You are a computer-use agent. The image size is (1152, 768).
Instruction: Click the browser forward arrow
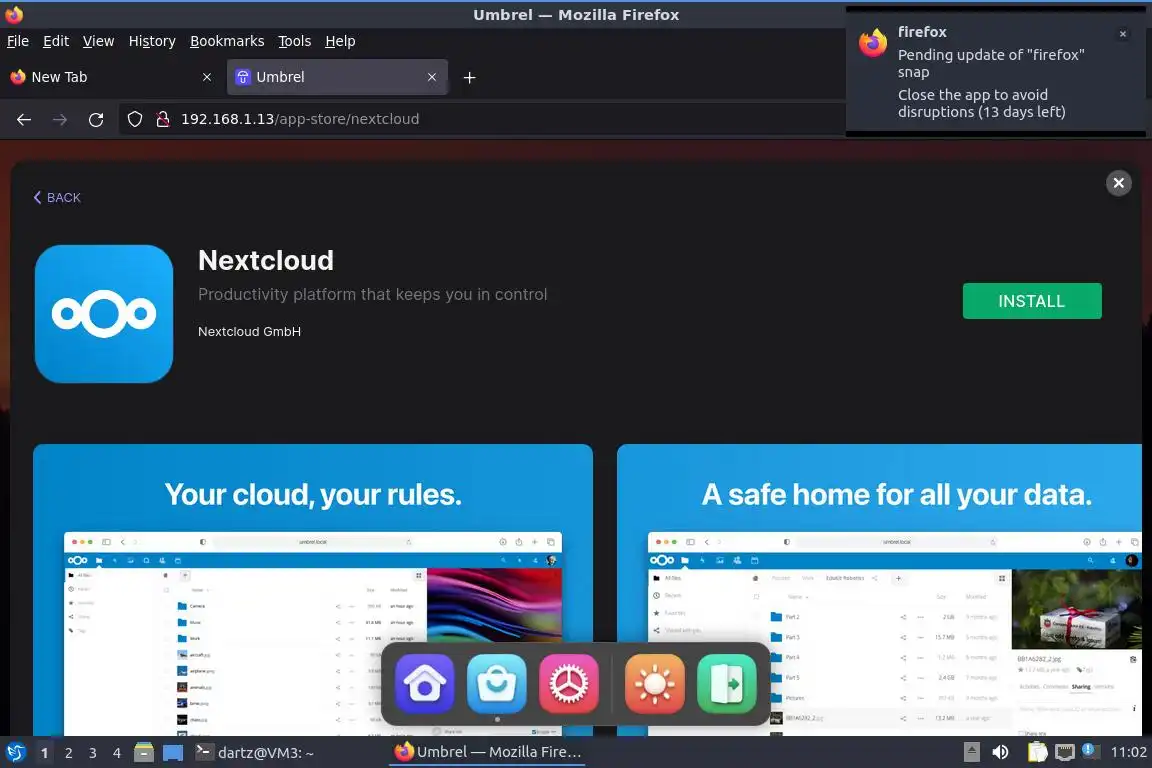point(60,119)
